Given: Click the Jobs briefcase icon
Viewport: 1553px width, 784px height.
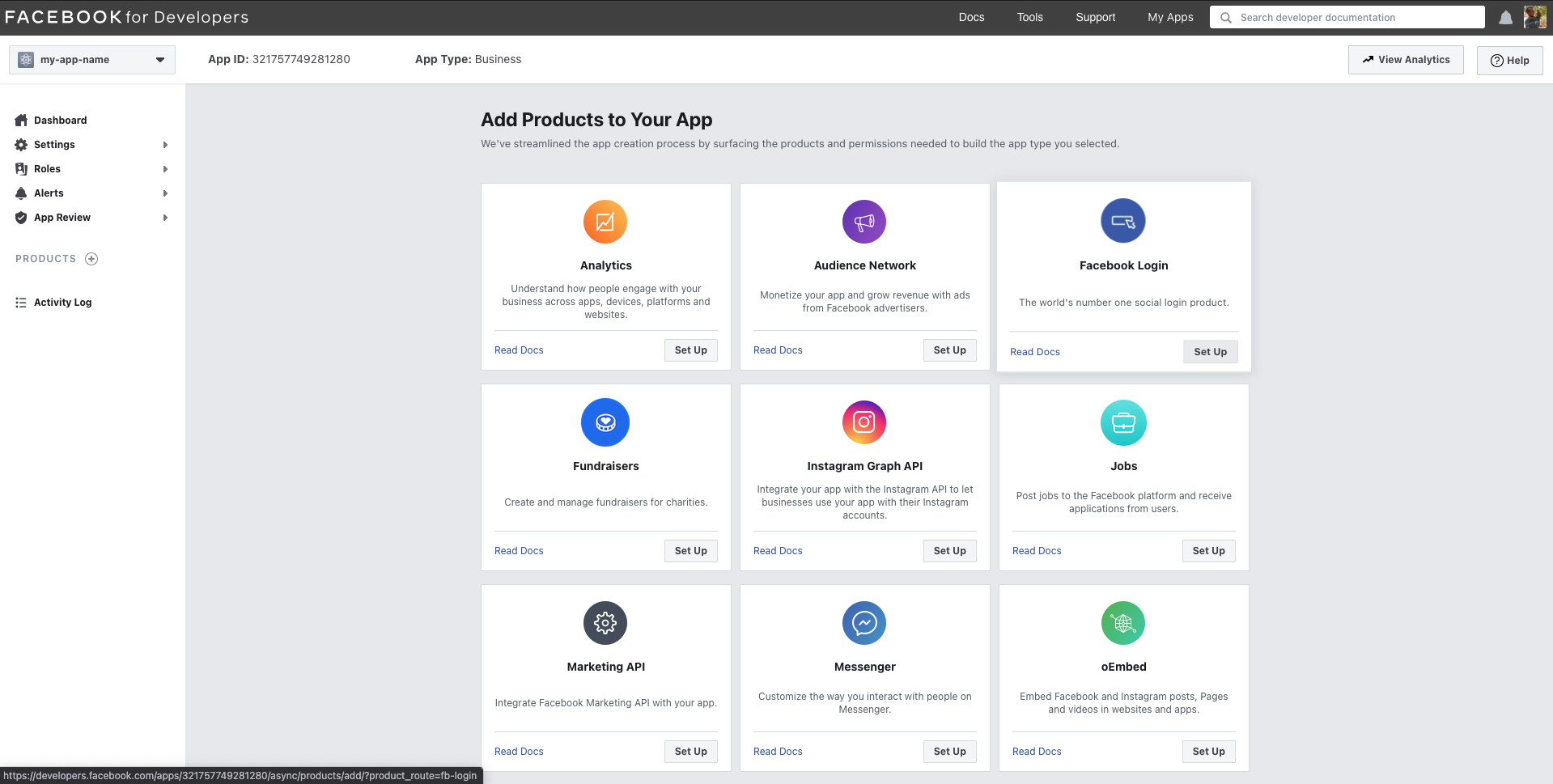Looking at the screenshot, I should (x=1123, y=422).
